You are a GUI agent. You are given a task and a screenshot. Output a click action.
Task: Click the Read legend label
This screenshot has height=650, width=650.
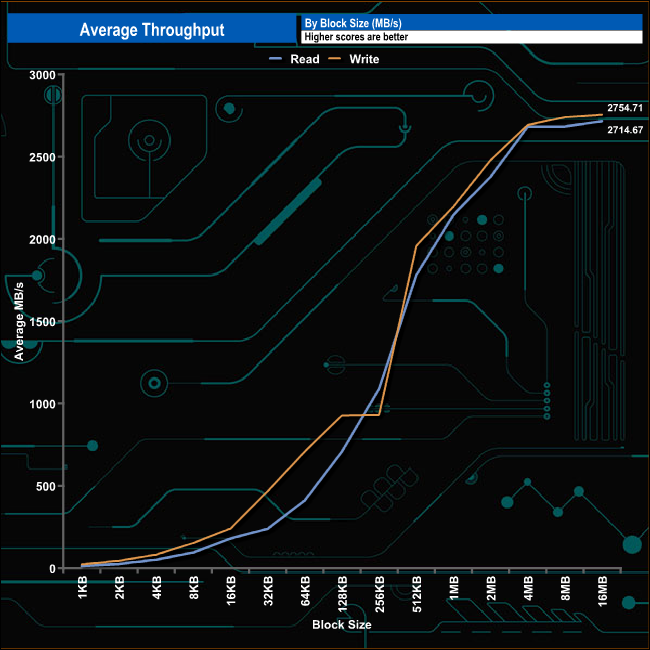(305, 59)
